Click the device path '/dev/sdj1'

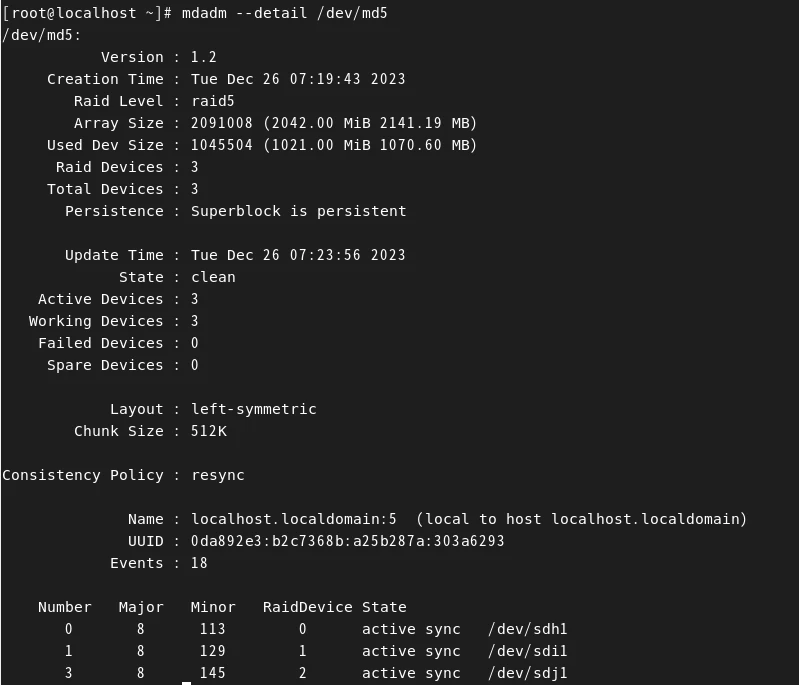point(527,673)
